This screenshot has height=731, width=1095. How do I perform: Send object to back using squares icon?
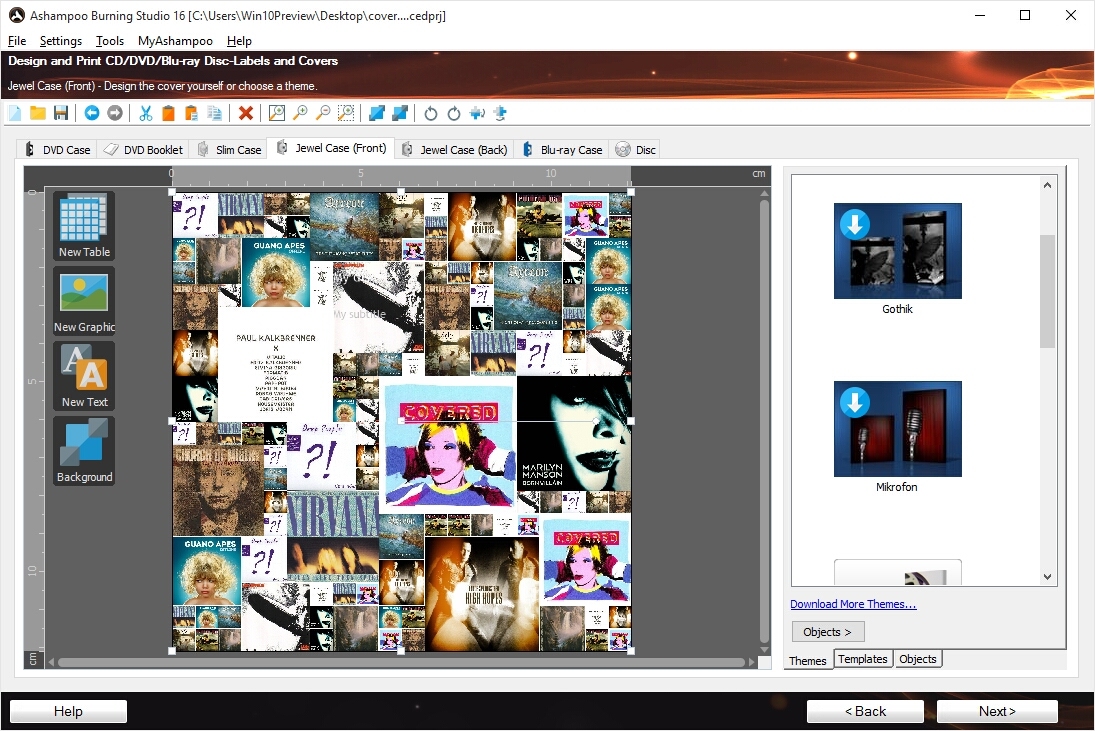(x=400, y=113)
